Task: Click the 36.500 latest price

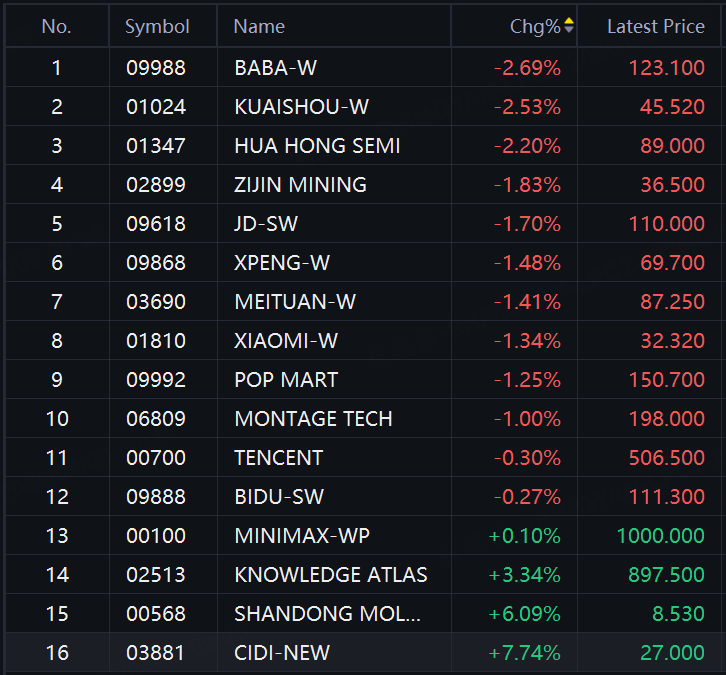Action: pyautogui.click(x=672, y=185)
